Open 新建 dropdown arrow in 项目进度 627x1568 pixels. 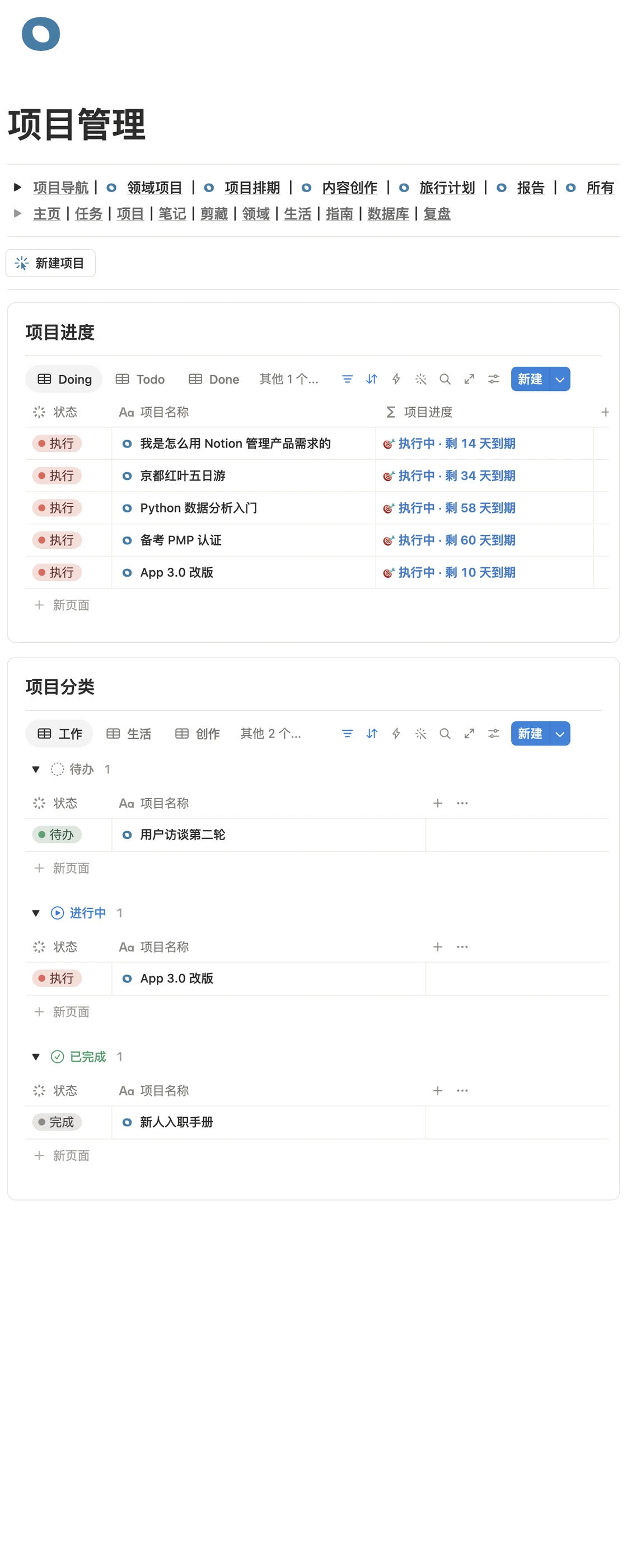pos(560,379)
